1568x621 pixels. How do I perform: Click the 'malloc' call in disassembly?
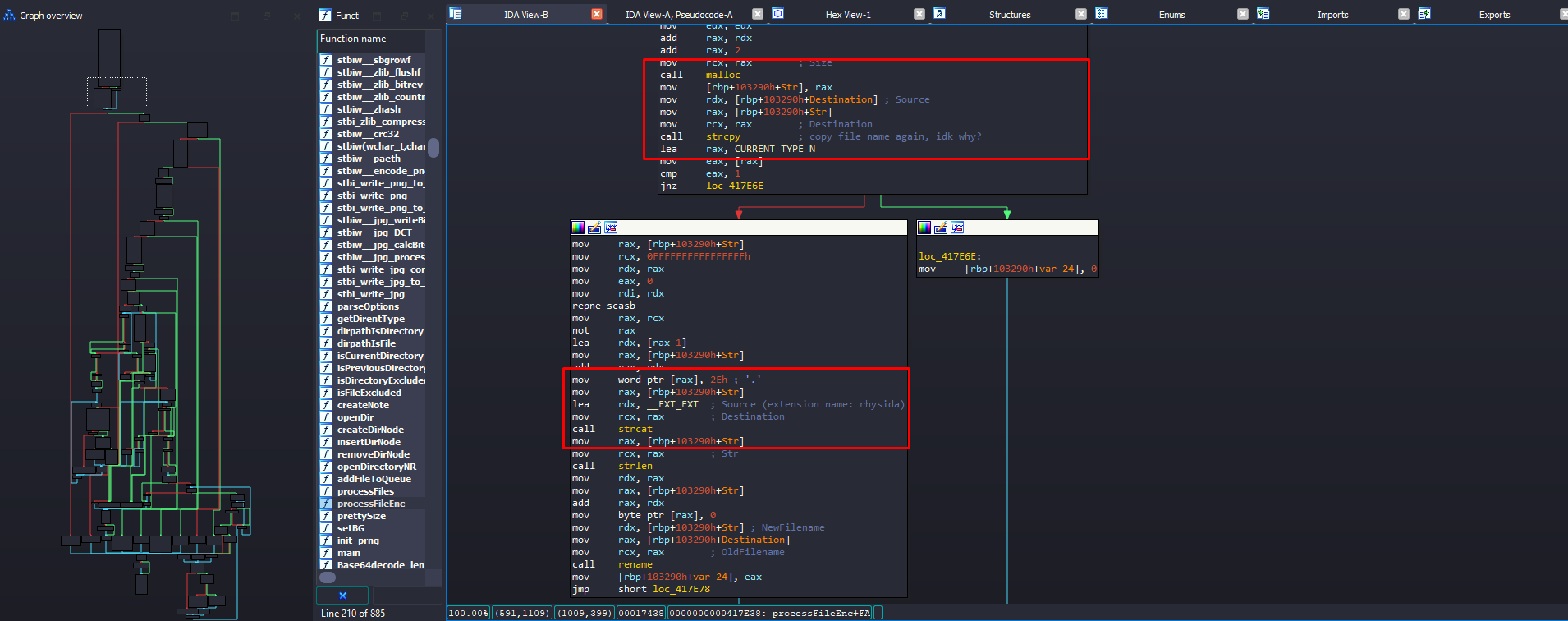(722, 75)
